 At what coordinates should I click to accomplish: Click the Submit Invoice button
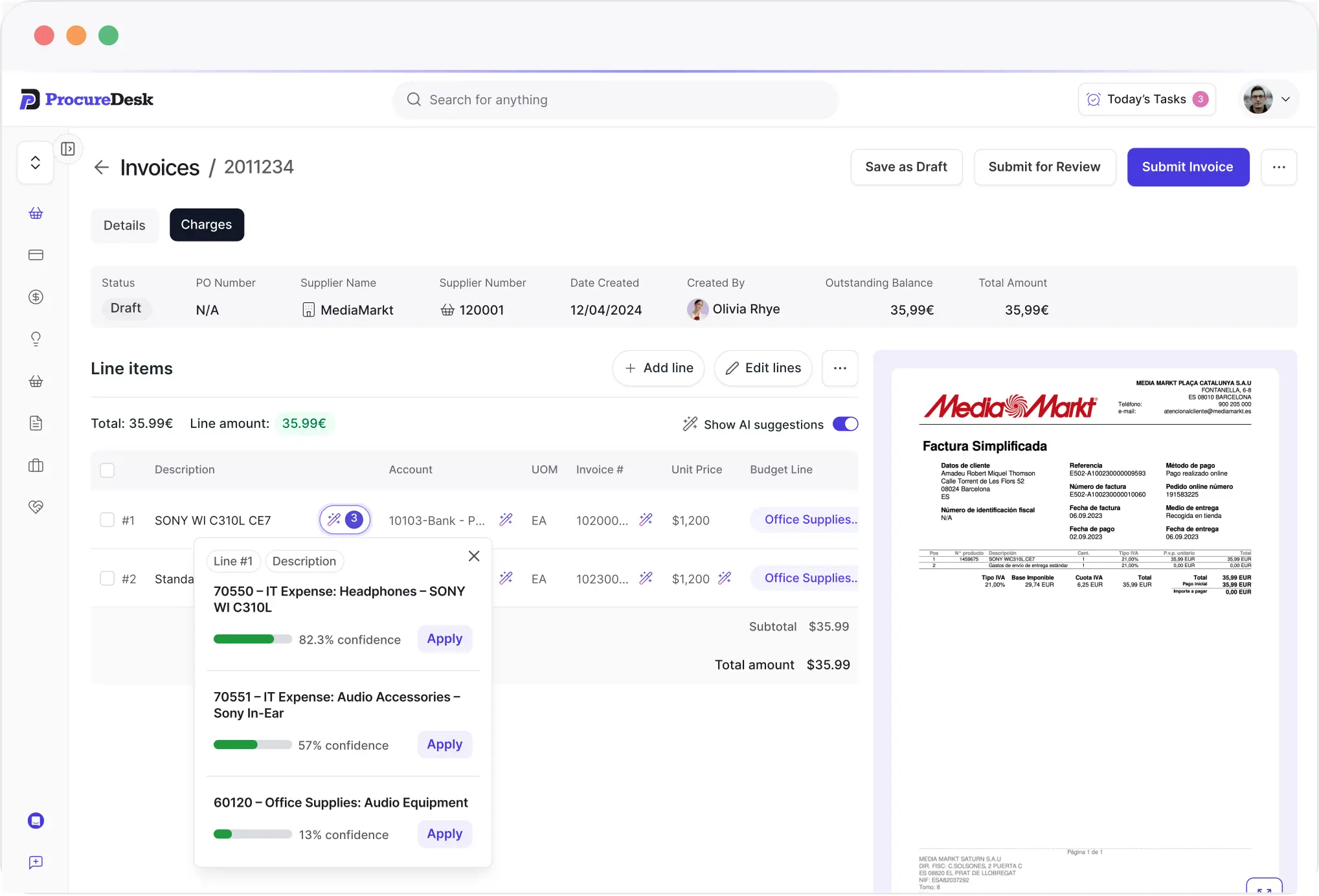1188,167
